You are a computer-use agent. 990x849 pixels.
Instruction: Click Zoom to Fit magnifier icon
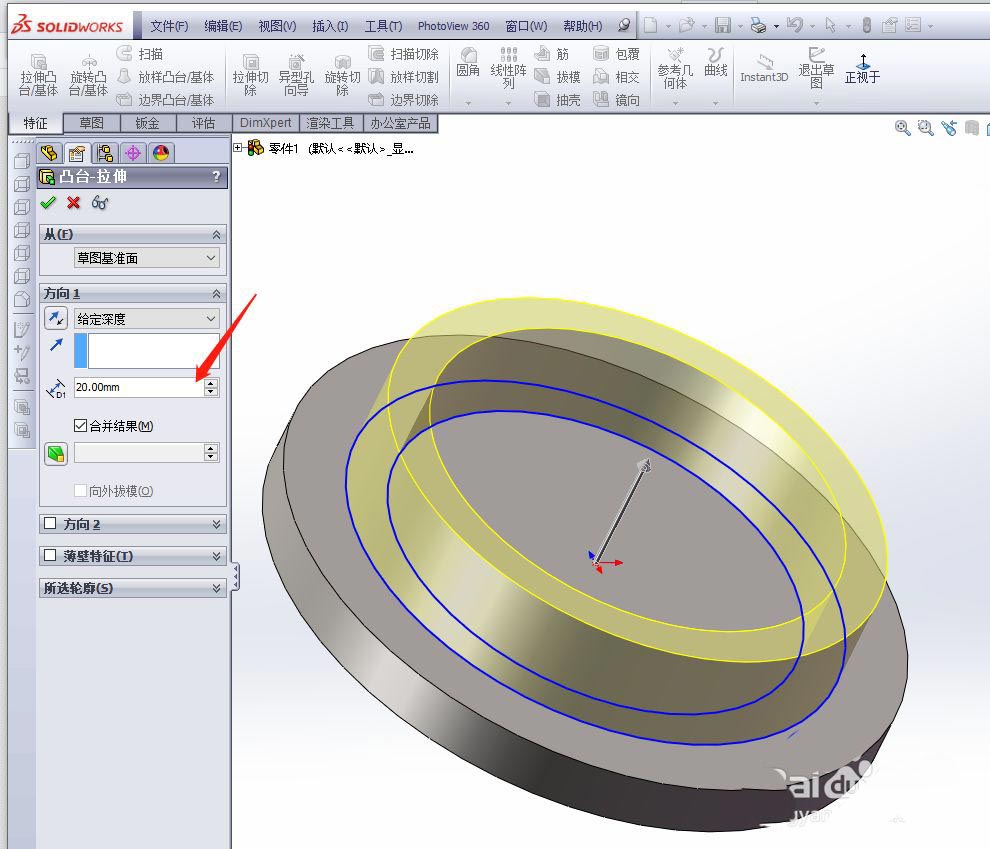(x=902, y=128)
